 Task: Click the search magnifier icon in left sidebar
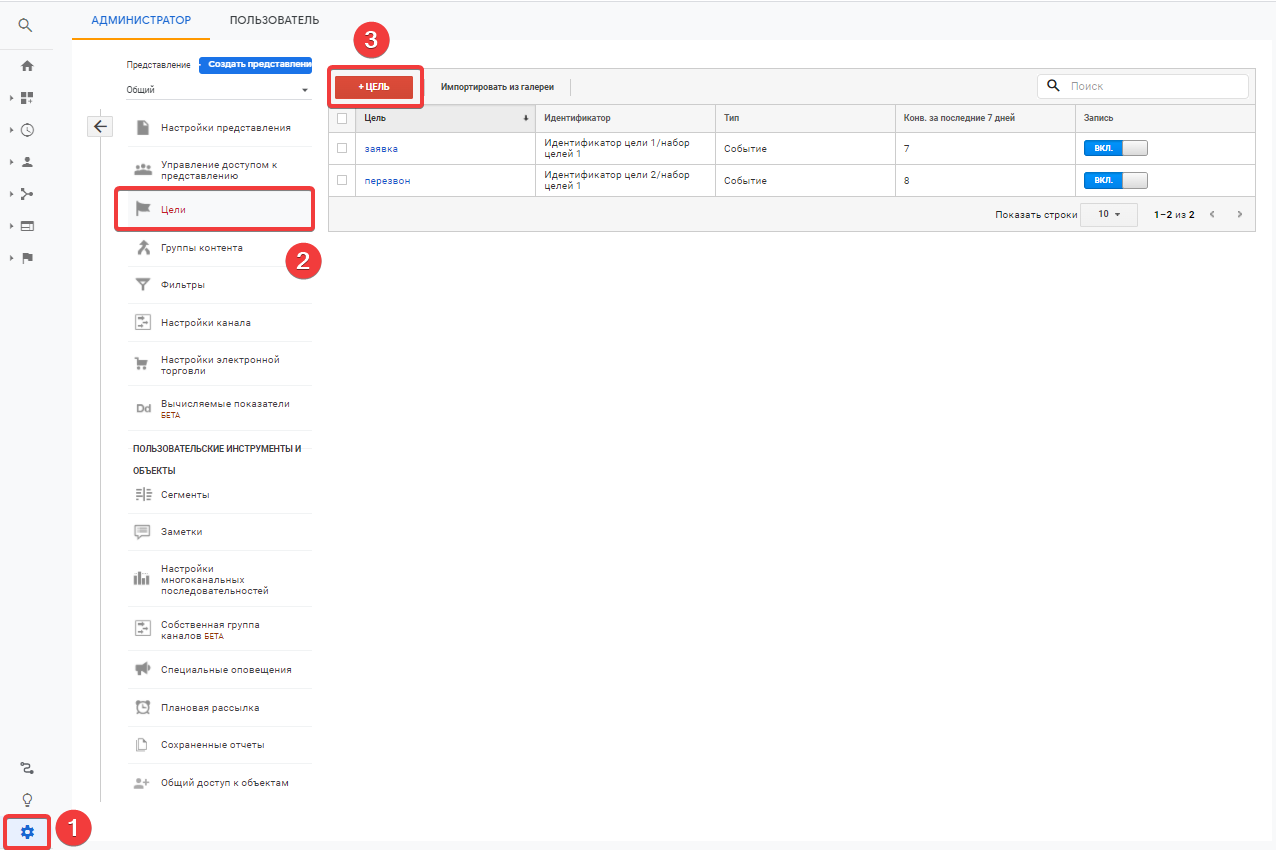(x=26, y=26)
